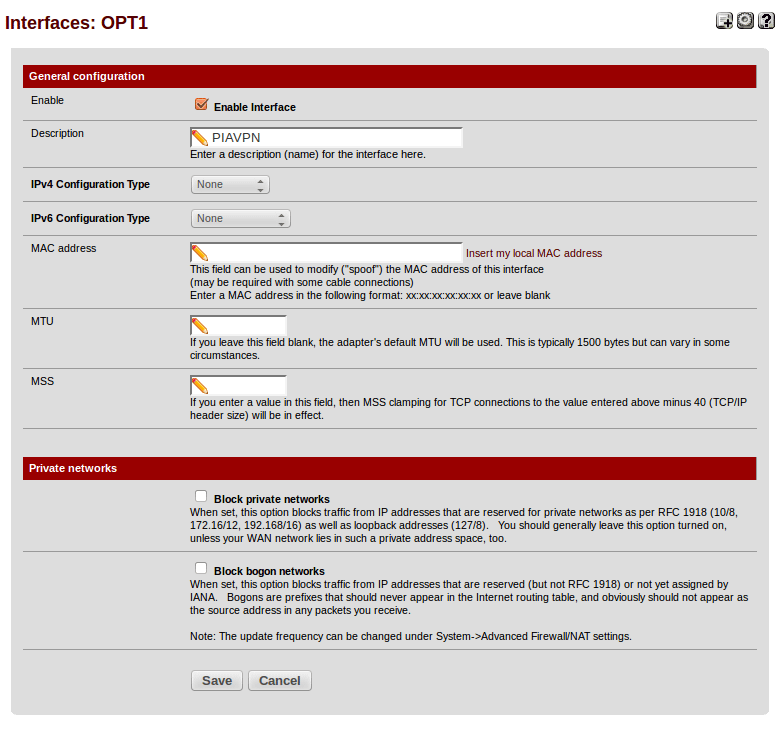Open the IPv6 Configuration Type dropdown
Image resolution: width=780 pixels, height=731 pixels.
coord(241,218)
